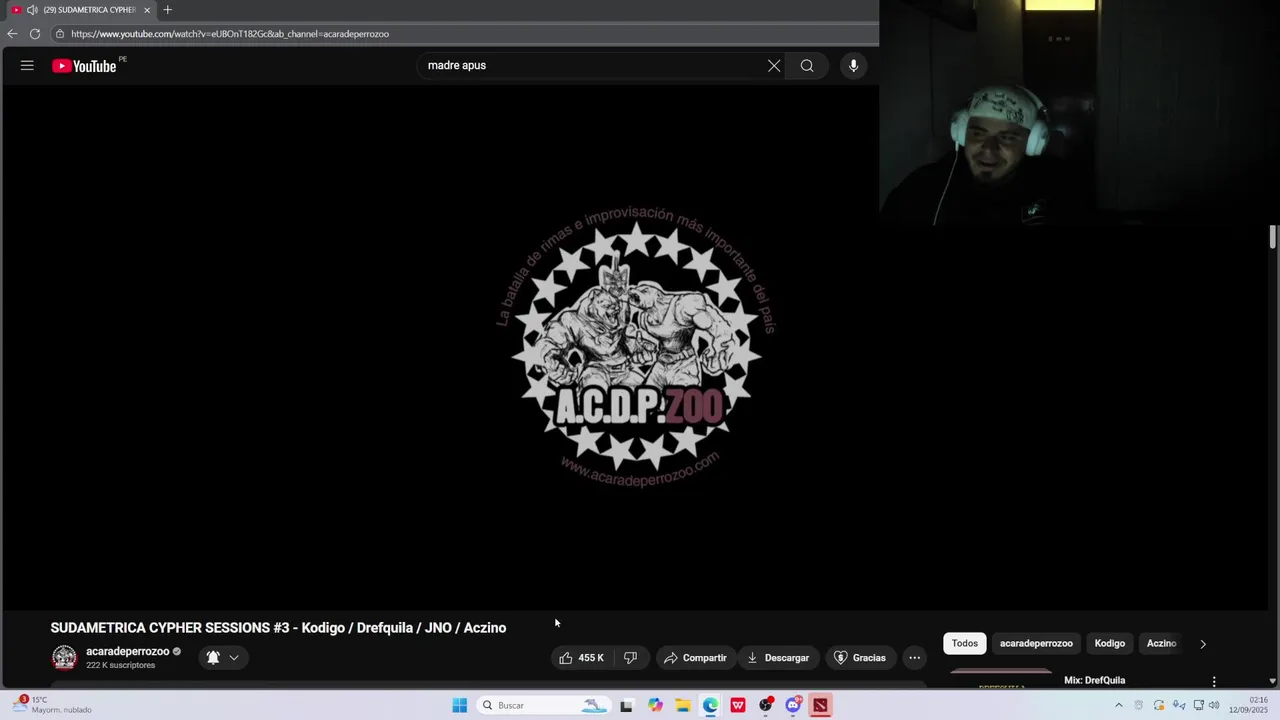Show hidden system tray icons
This screenshot has width=1280, height=720.
tap(1119, 706)
